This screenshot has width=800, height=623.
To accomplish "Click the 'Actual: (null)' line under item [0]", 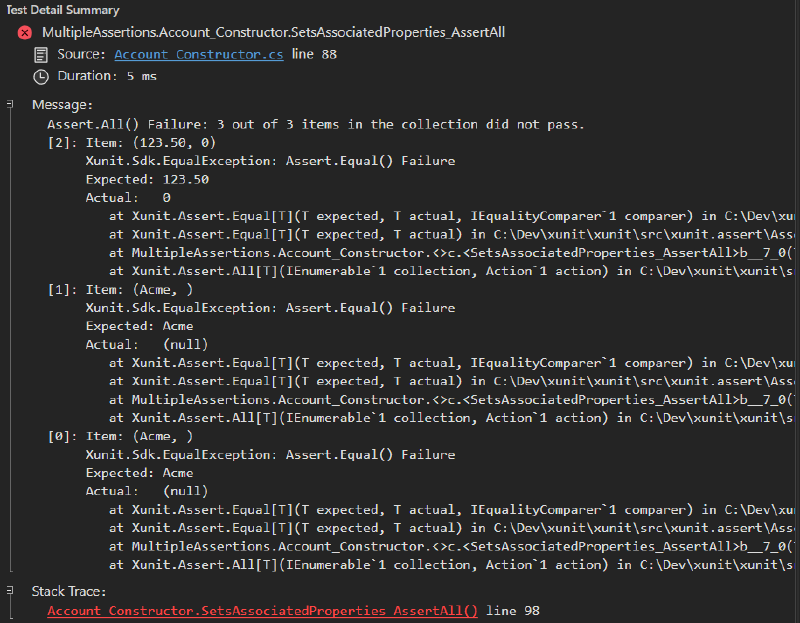I will click(147, 491).
